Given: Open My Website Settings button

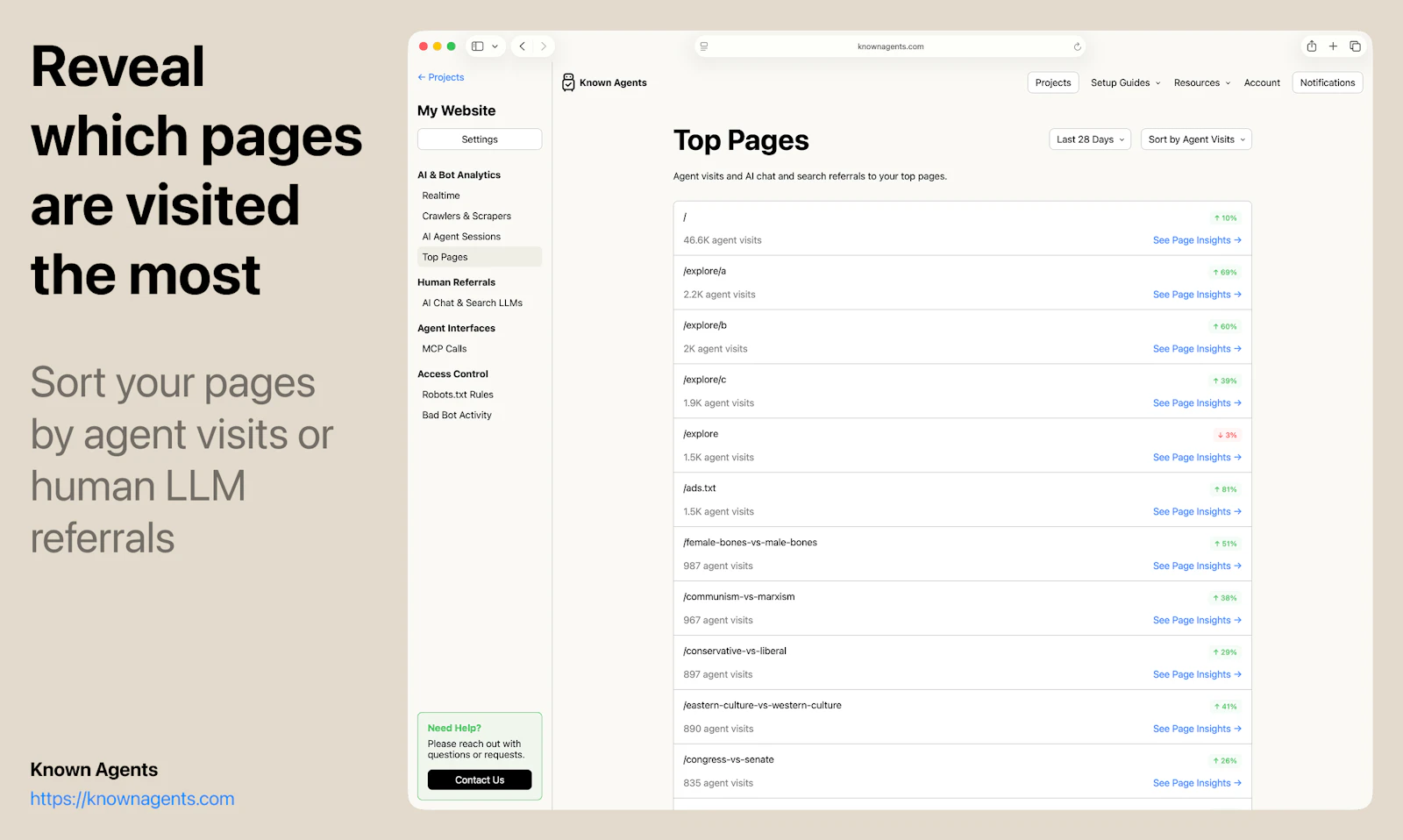Looking at the screenshot, I should tap(480, 139).
